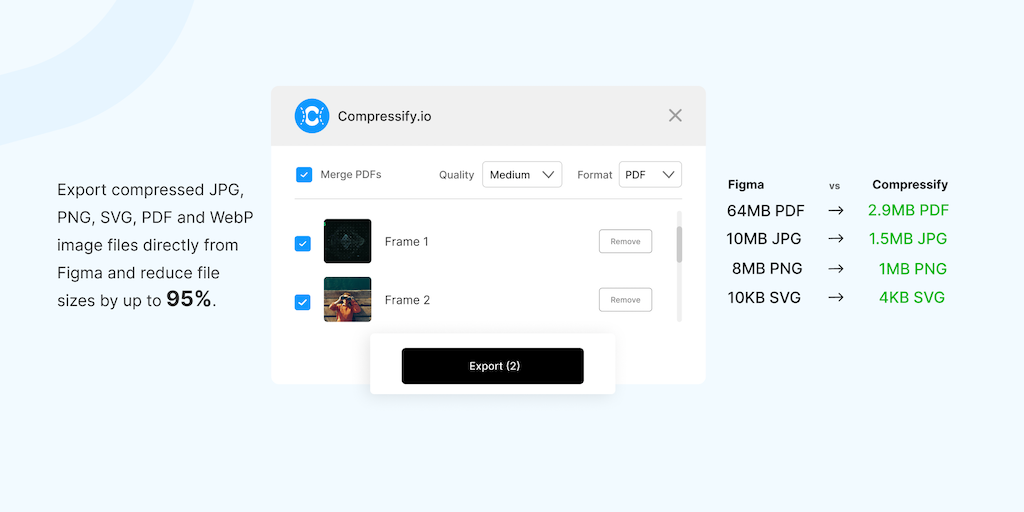Click the 1.5MB JPG green value
1024x512 pixels.
908,239
